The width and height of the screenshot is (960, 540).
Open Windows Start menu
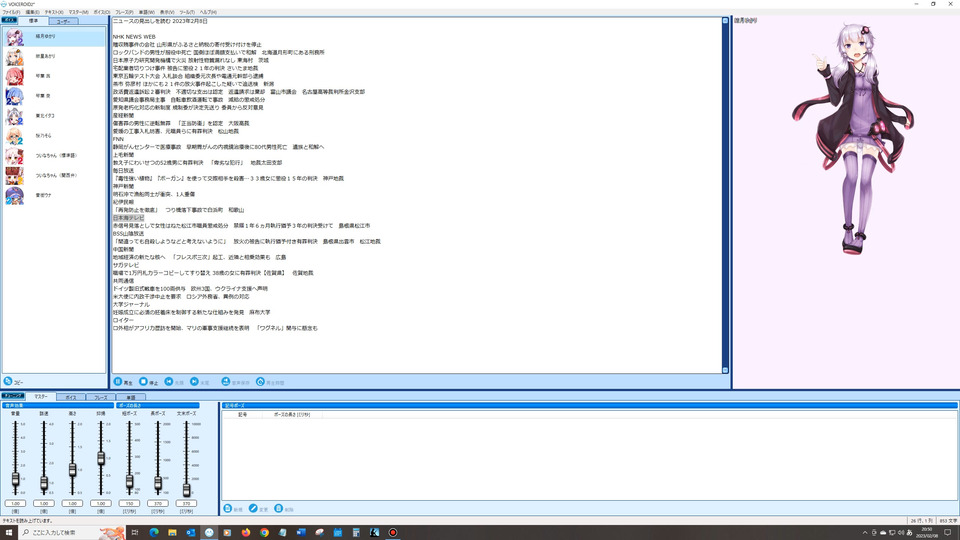click(x=9, y=533)
